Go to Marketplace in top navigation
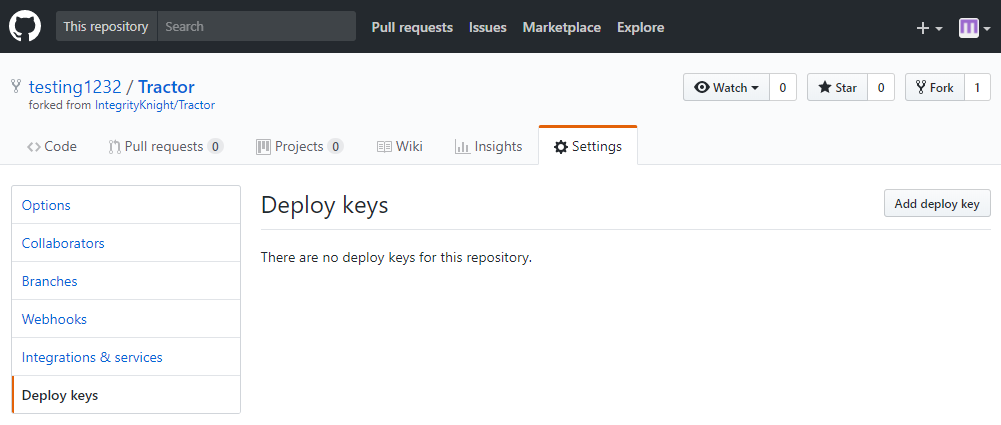Screen dimensions: 1001x425 coord(561,28)
